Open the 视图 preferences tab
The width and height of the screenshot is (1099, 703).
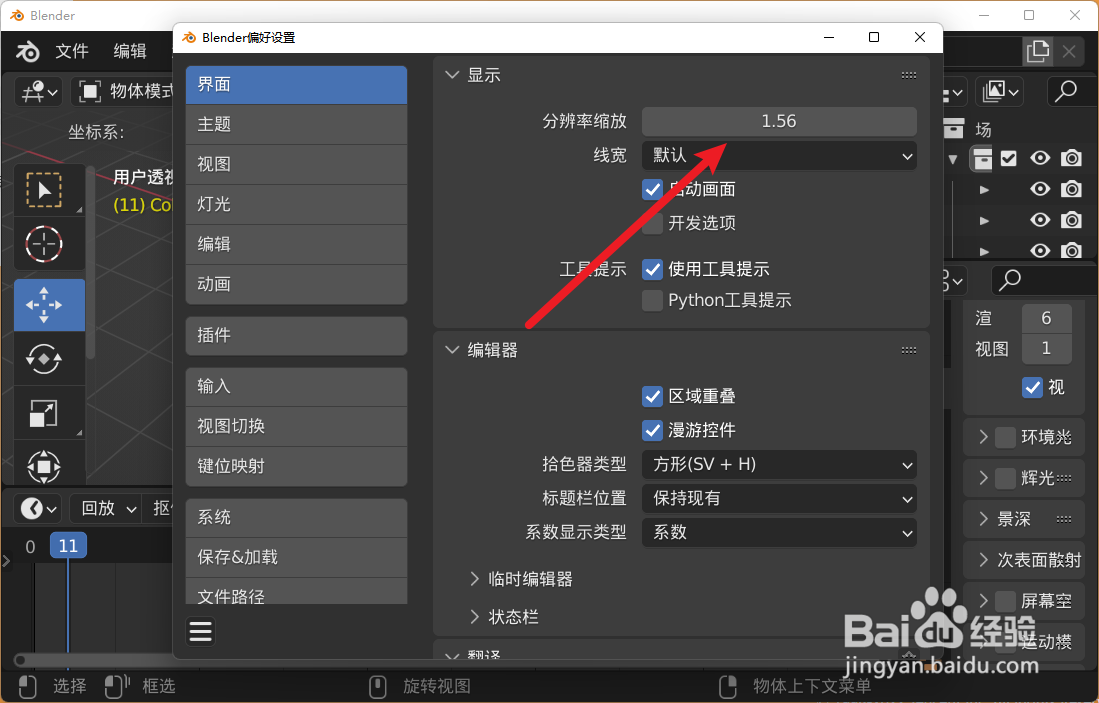click(x=296, y=165)
